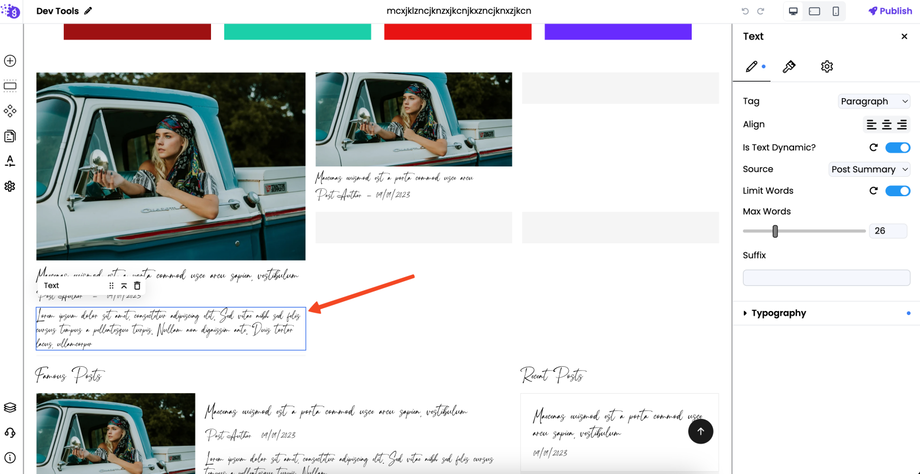920x474 pixels.
Task: Delete the Text element with trash icon
Action: click(137, 286)
